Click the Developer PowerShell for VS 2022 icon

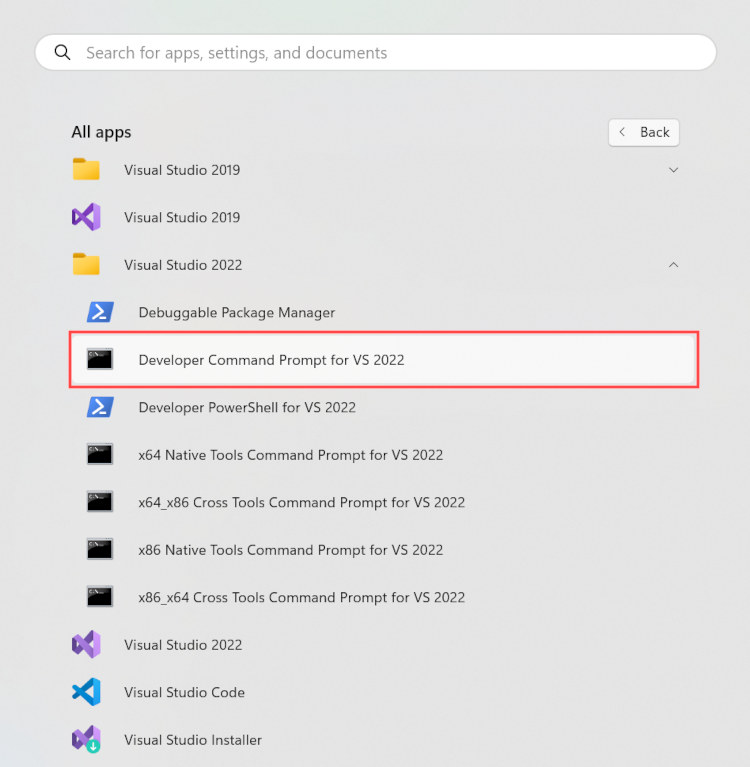tap(100, 407)
